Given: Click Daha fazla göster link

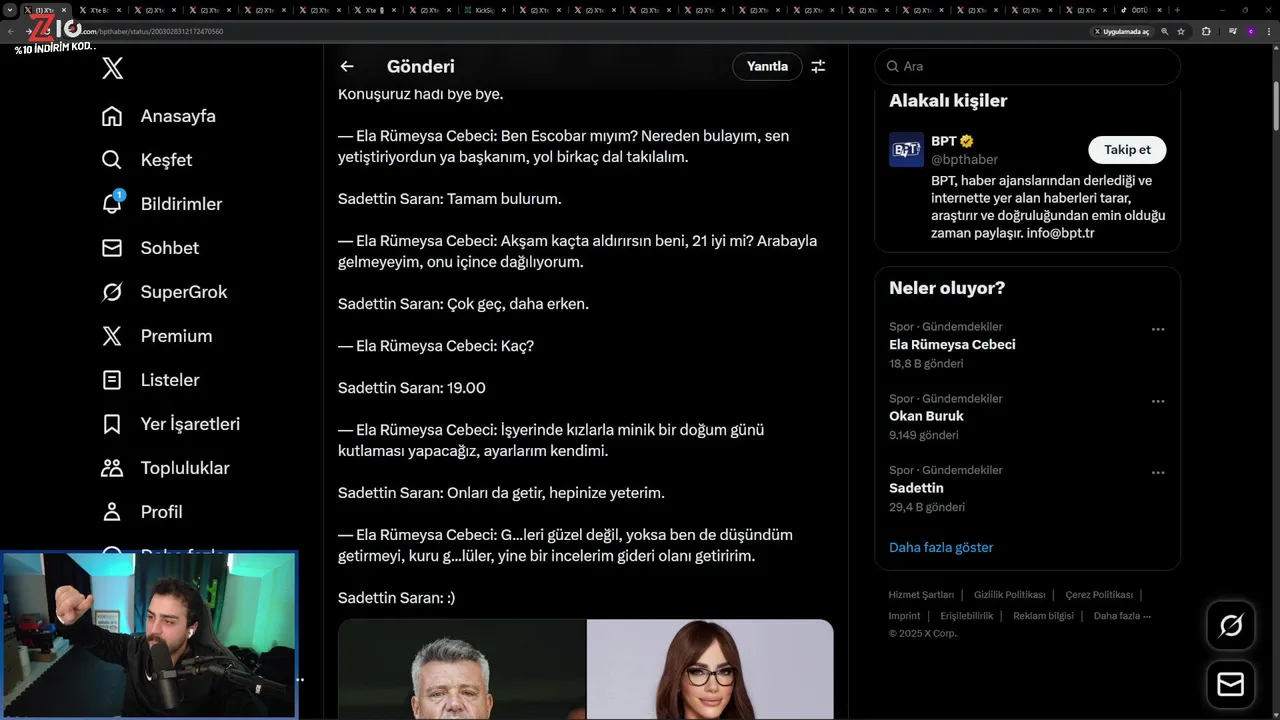Looking at the screenshot, I should (941, 547).
